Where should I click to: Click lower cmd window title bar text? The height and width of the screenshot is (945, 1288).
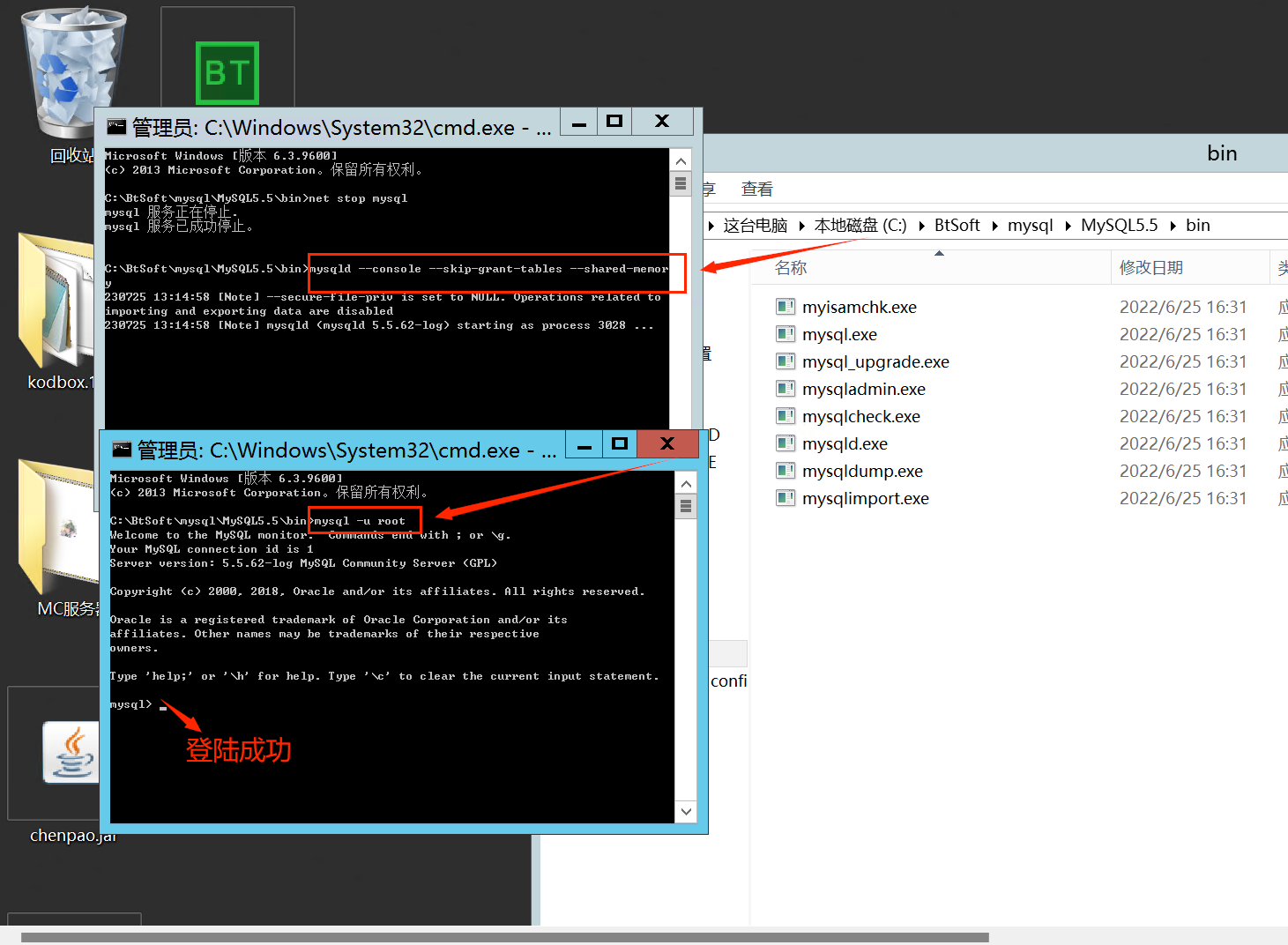pyautogui.click(x=346, y=450)
